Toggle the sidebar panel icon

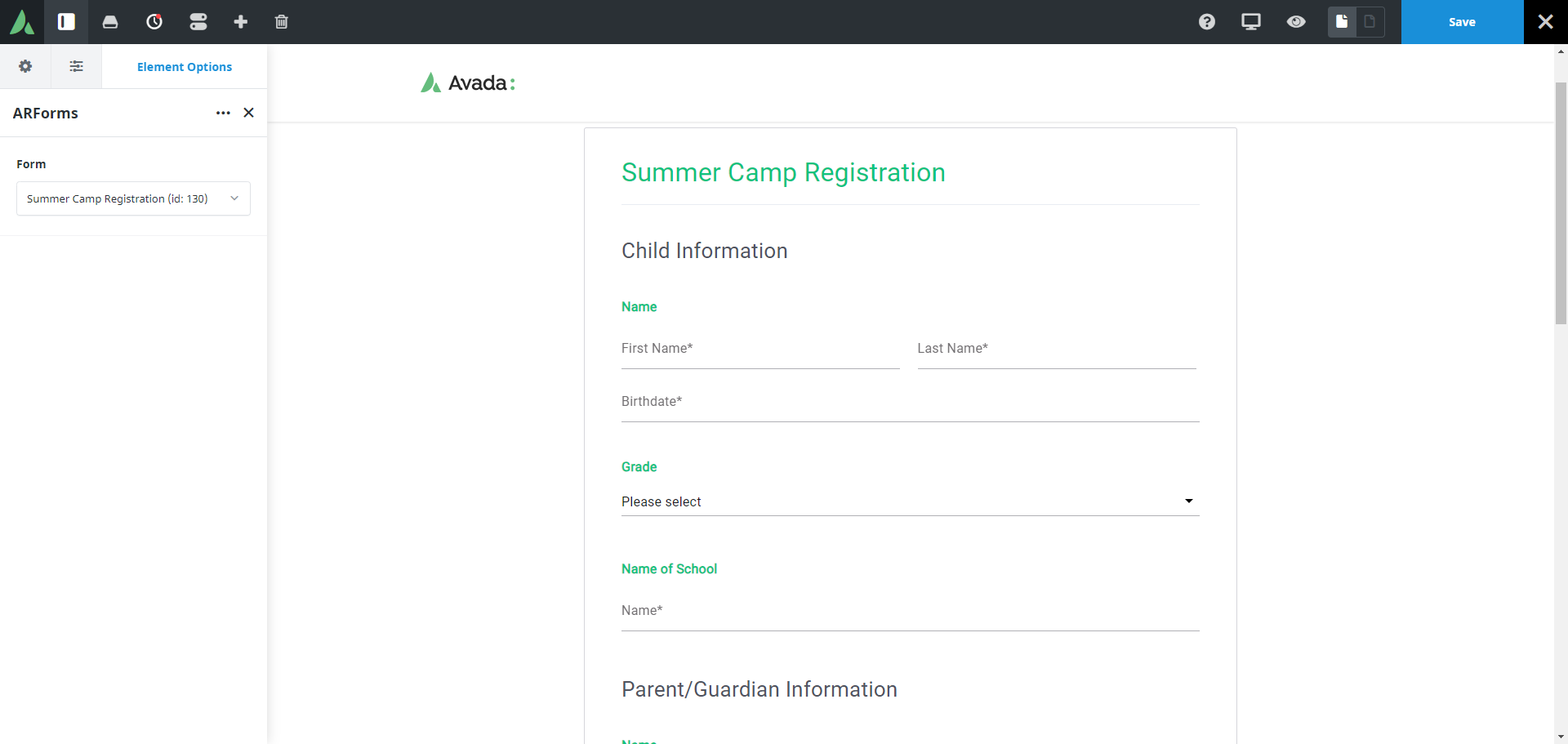[x=66, y=22]
